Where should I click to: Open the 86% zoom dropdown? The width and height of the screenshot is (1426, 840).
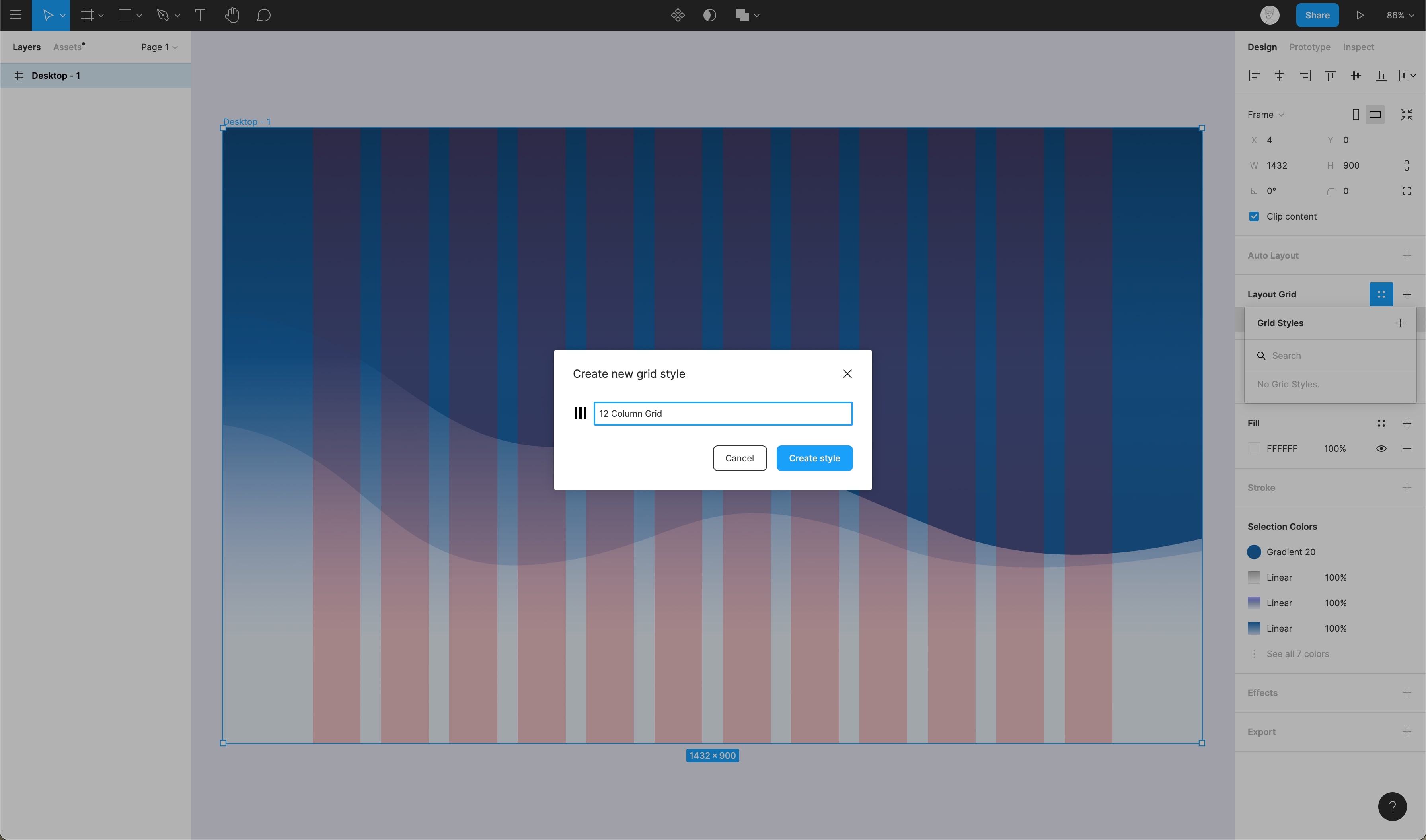1400,15
